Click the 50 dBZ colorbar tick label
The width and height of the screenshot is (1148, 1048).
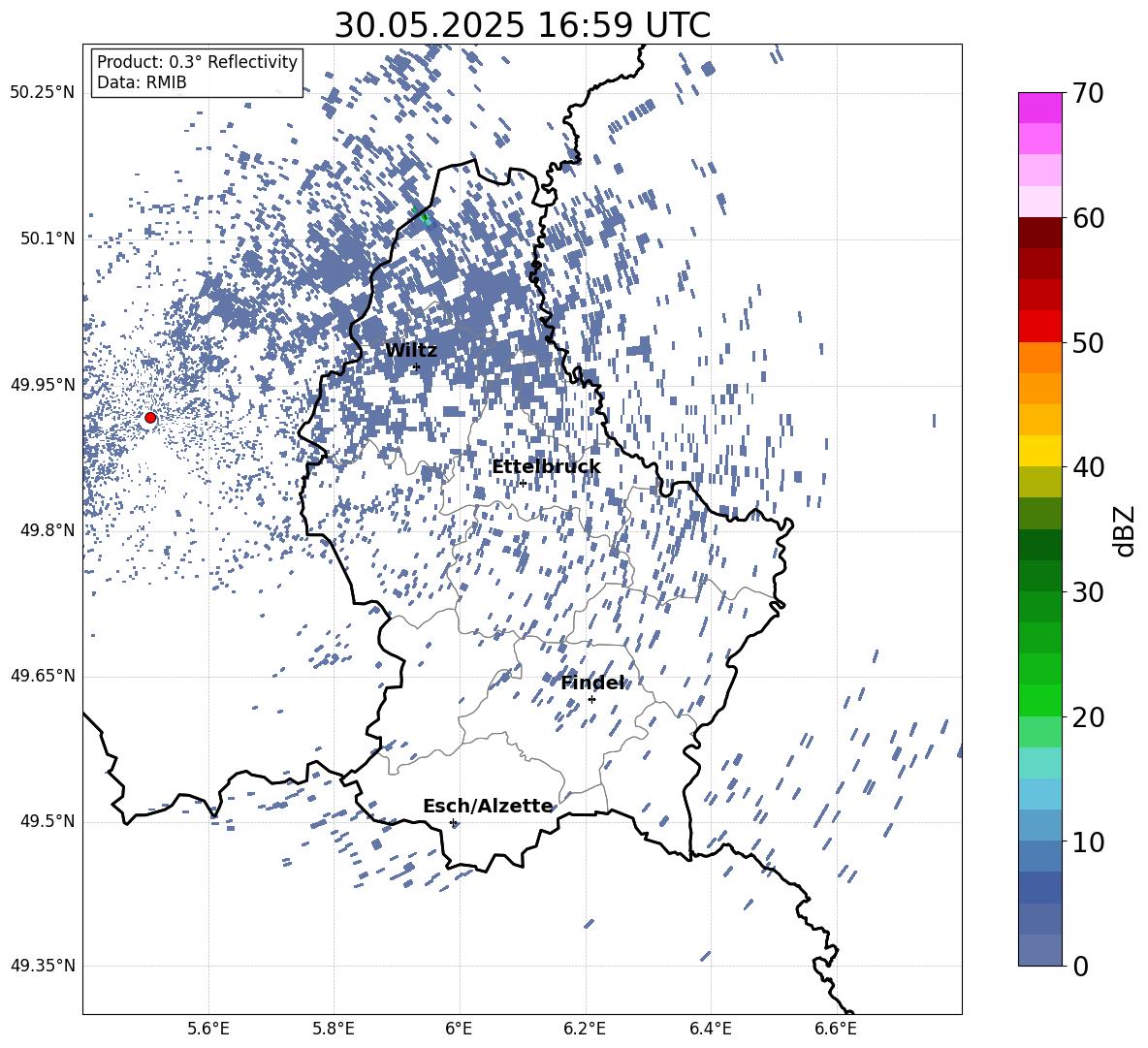[x=1088, y=342]
